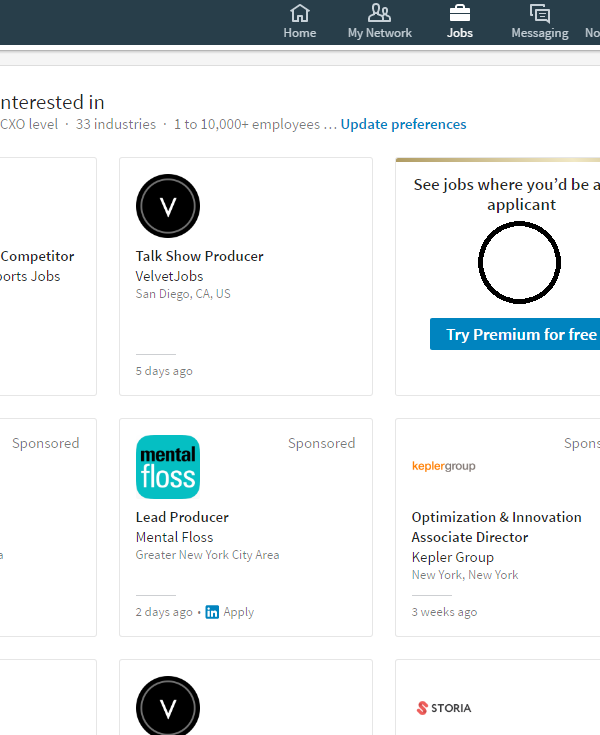The height and width of the screenshot is (735, 600).
Task: Click the Kepler Group company name
Action: (452, 557)
